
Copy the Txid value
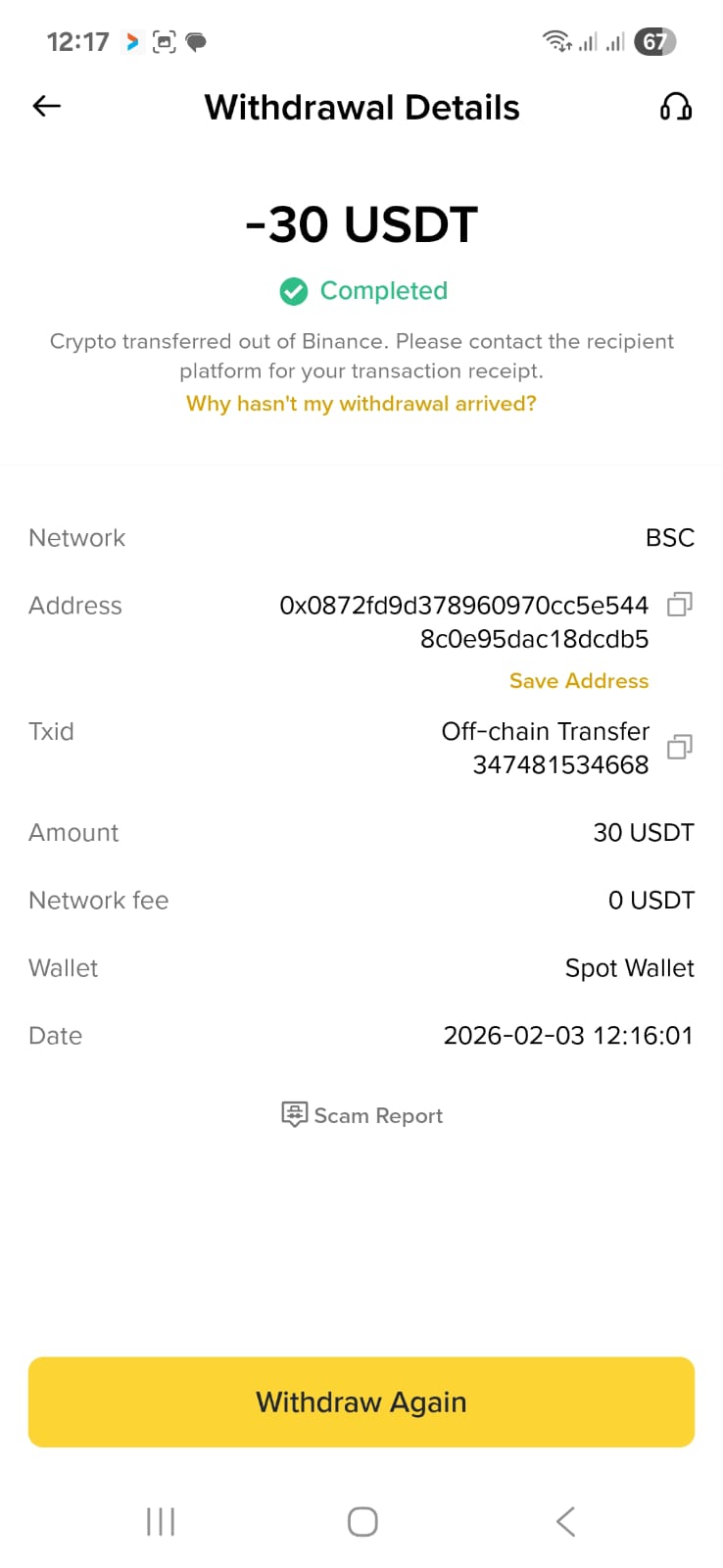point(679,747)
